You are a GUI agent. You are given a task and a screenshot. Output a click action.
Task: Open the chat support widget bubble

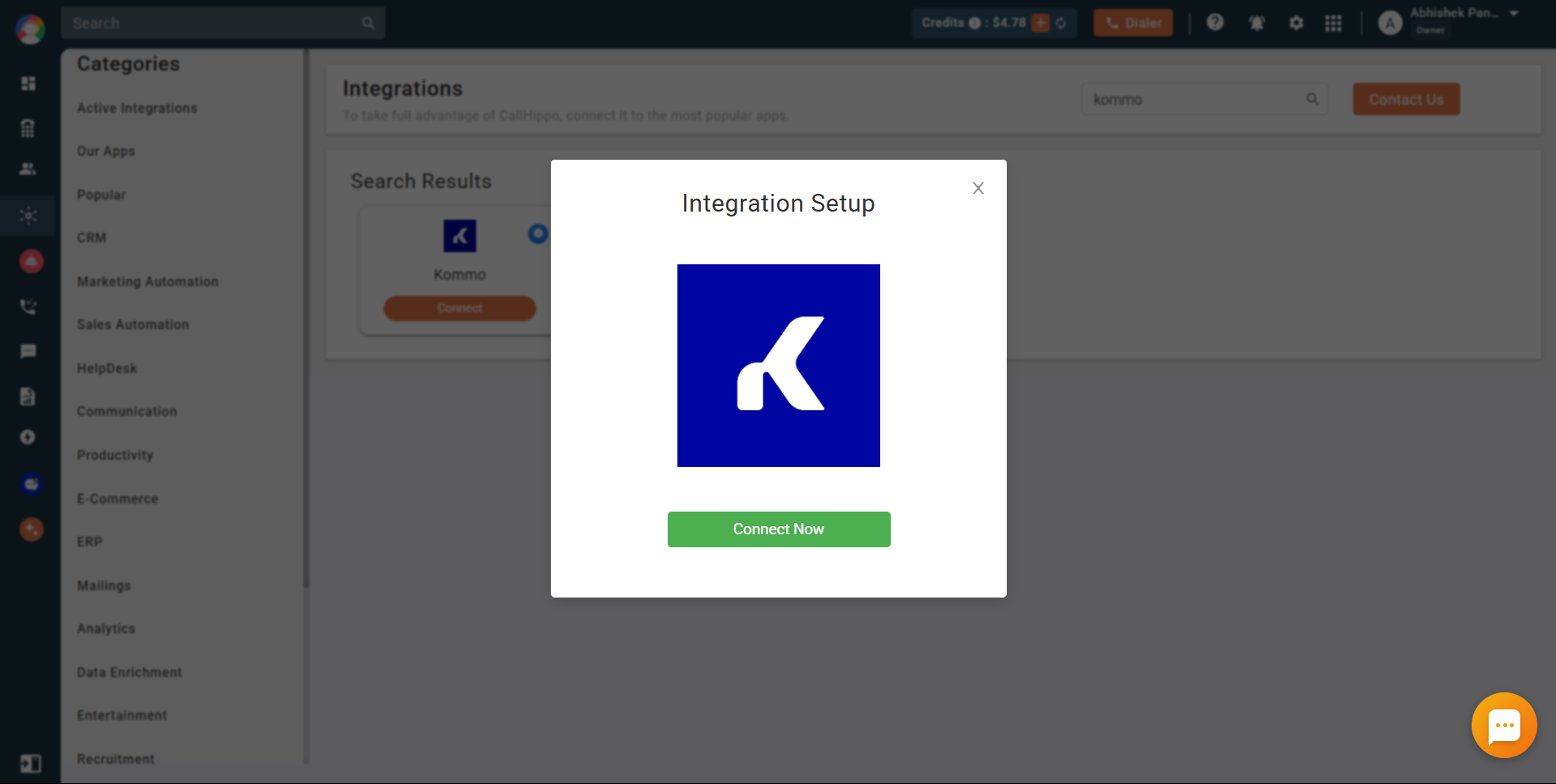click(1504, 725)
